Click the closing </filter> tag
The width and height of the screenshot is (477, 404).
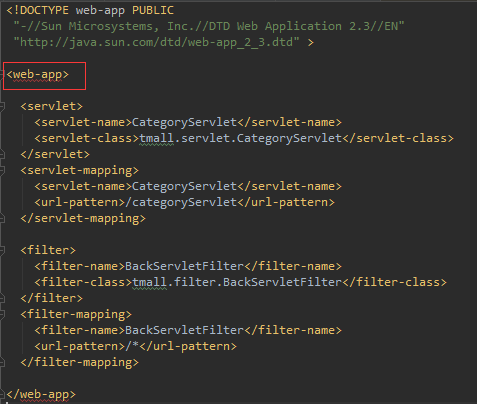51,298
